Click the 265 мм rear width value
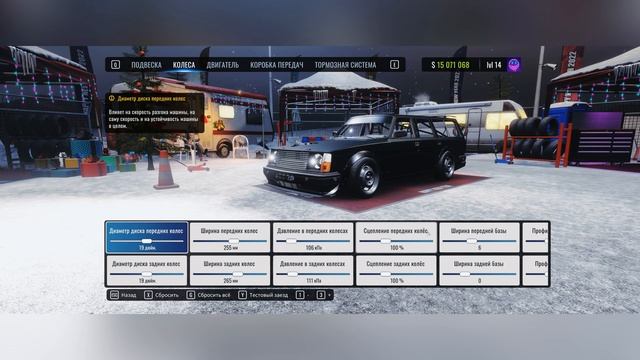This screenshot has width=640, height=360. click(x=230, y=281)
